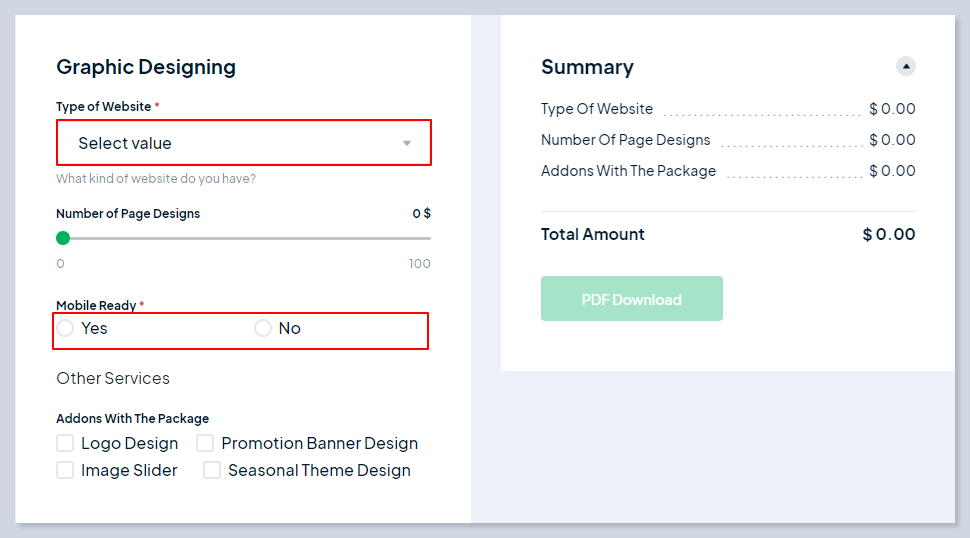Enable the Logo Design checkbox
The image size is (970, 538).
[x=65, y=443]
